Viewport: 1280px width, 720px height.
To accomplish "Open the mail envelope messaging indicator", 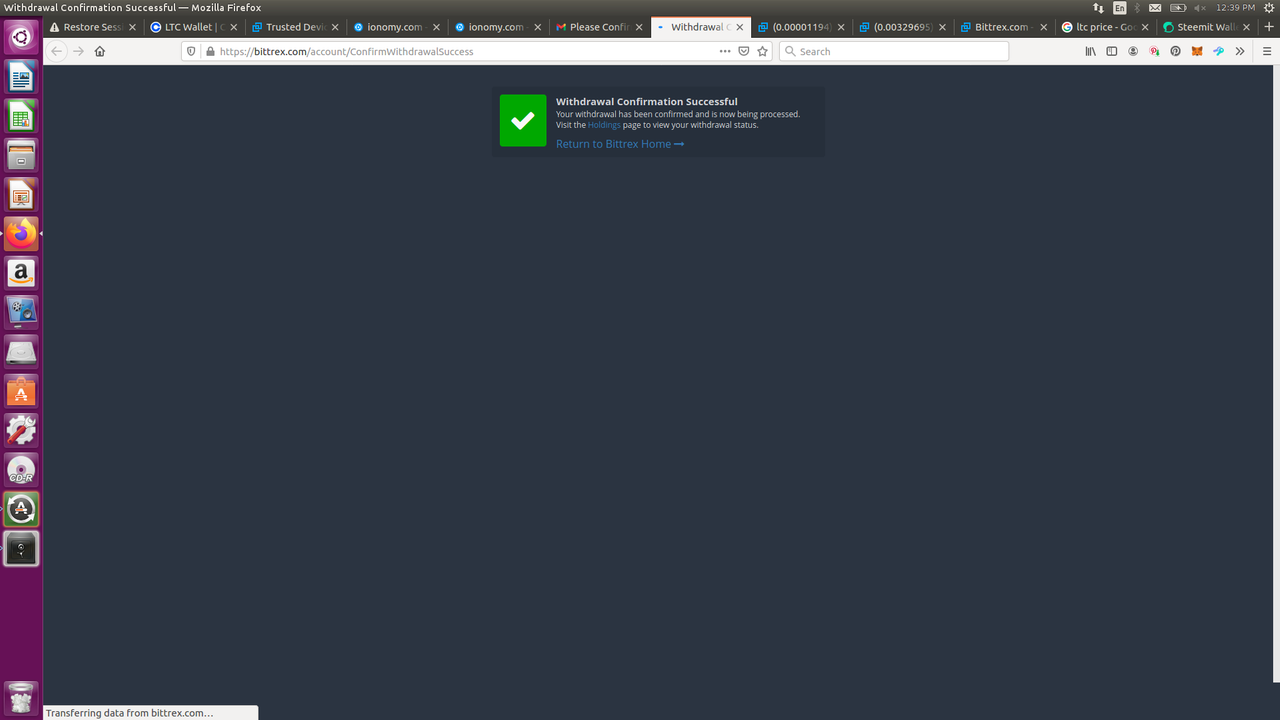I will (1156, 8).
